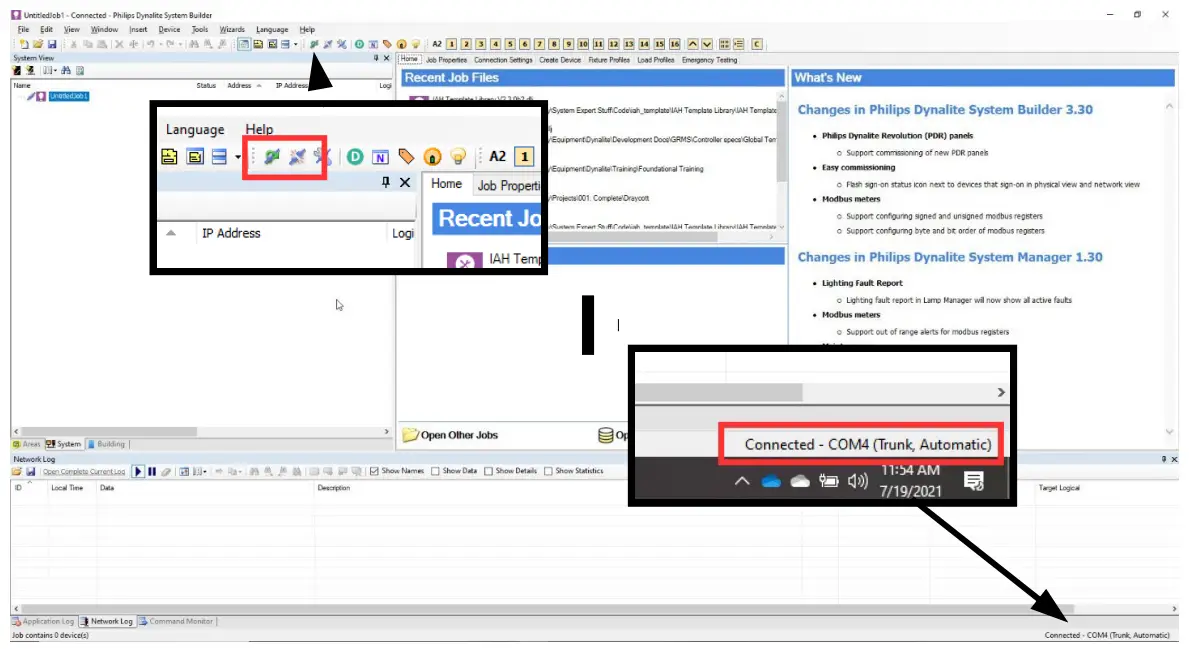Viewport: 1189px width, 649px height.
Task: Pin the System View panel
Action: click(x=375, y=58)
